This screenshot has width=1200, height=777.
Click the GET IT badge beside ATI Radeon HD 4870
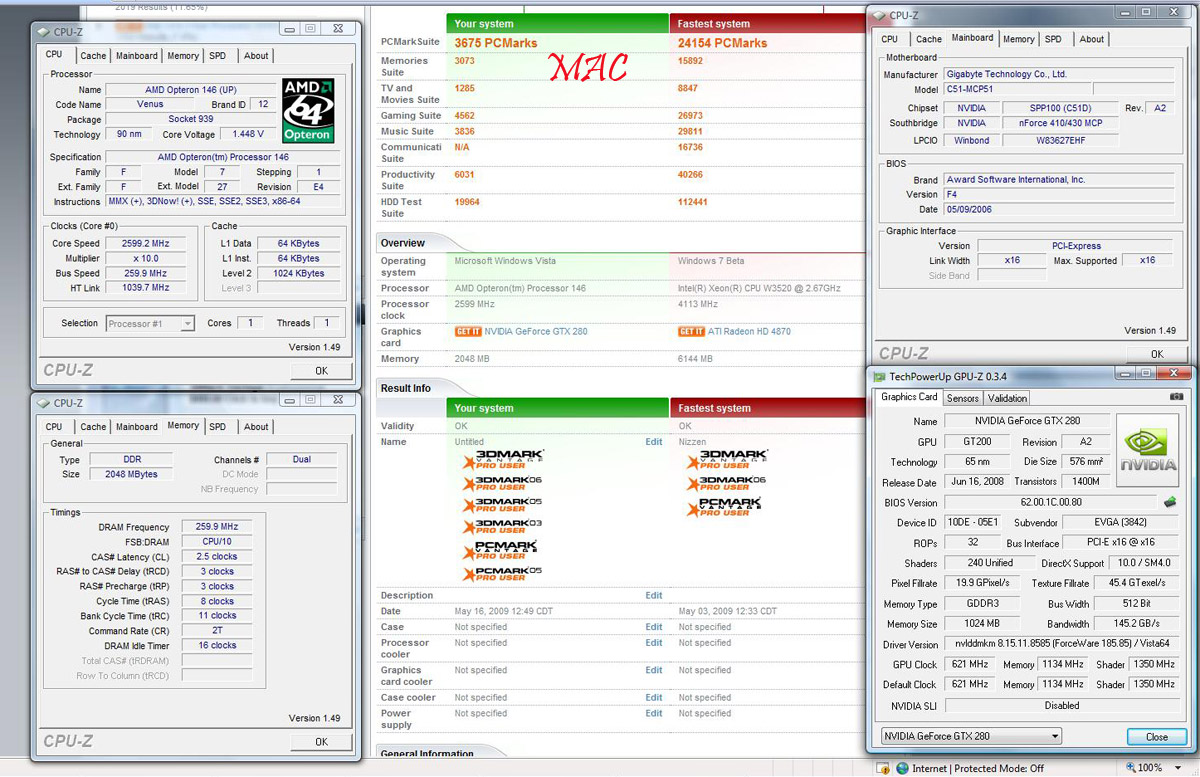point(691,331)
